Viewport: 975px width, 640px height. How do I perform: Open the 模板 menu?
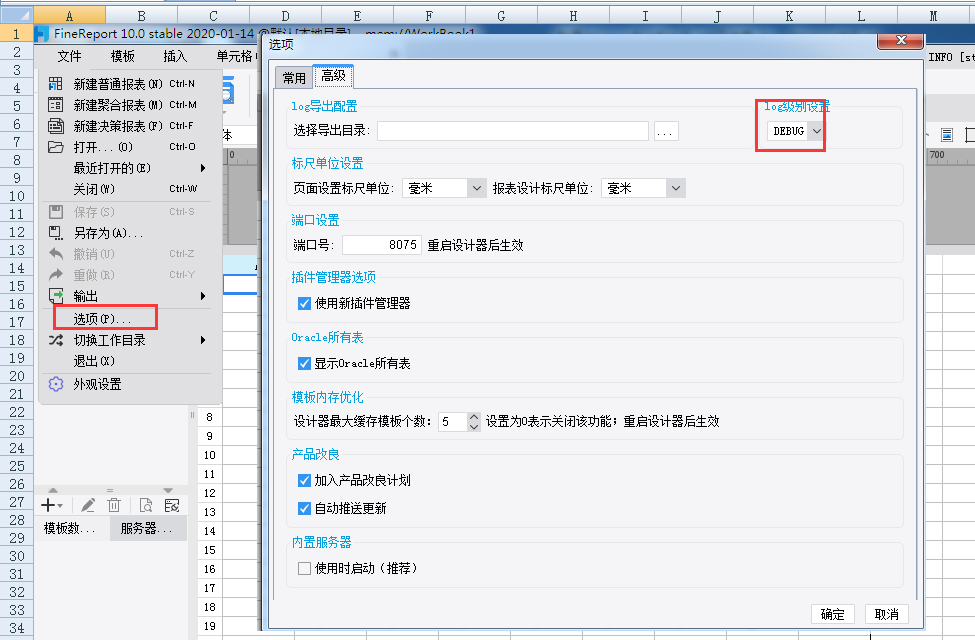[x=122, y=57]
